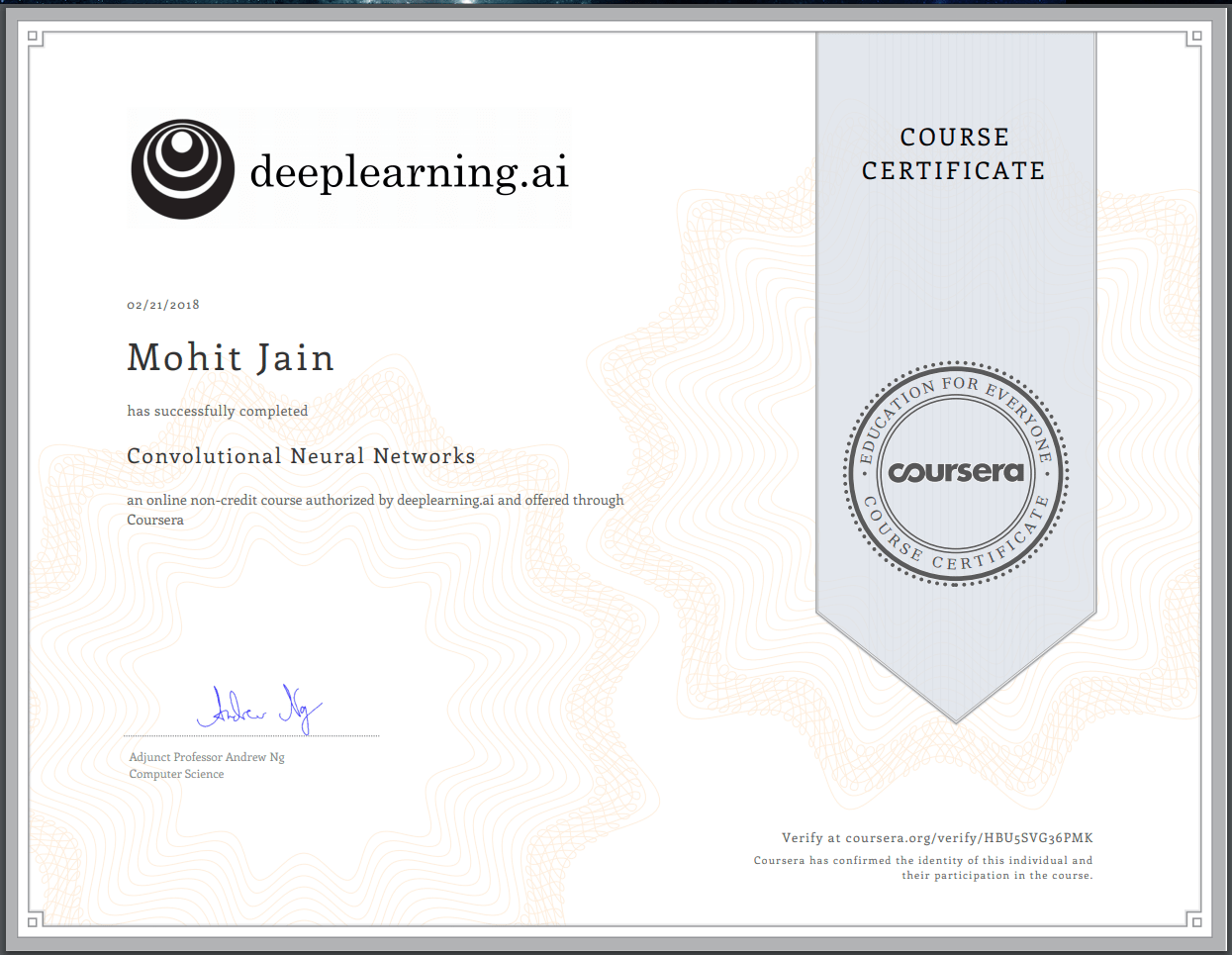This screenshot has width=1232, height=955.
Task: Click the top-left corner square ornament
Action: point(33,37)
